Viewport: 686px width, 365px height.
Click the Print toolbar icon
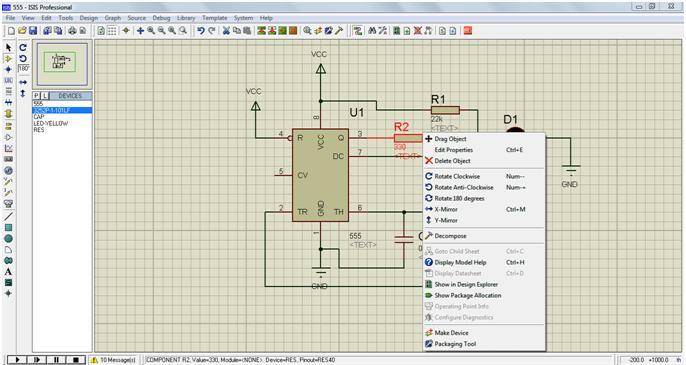72,31
